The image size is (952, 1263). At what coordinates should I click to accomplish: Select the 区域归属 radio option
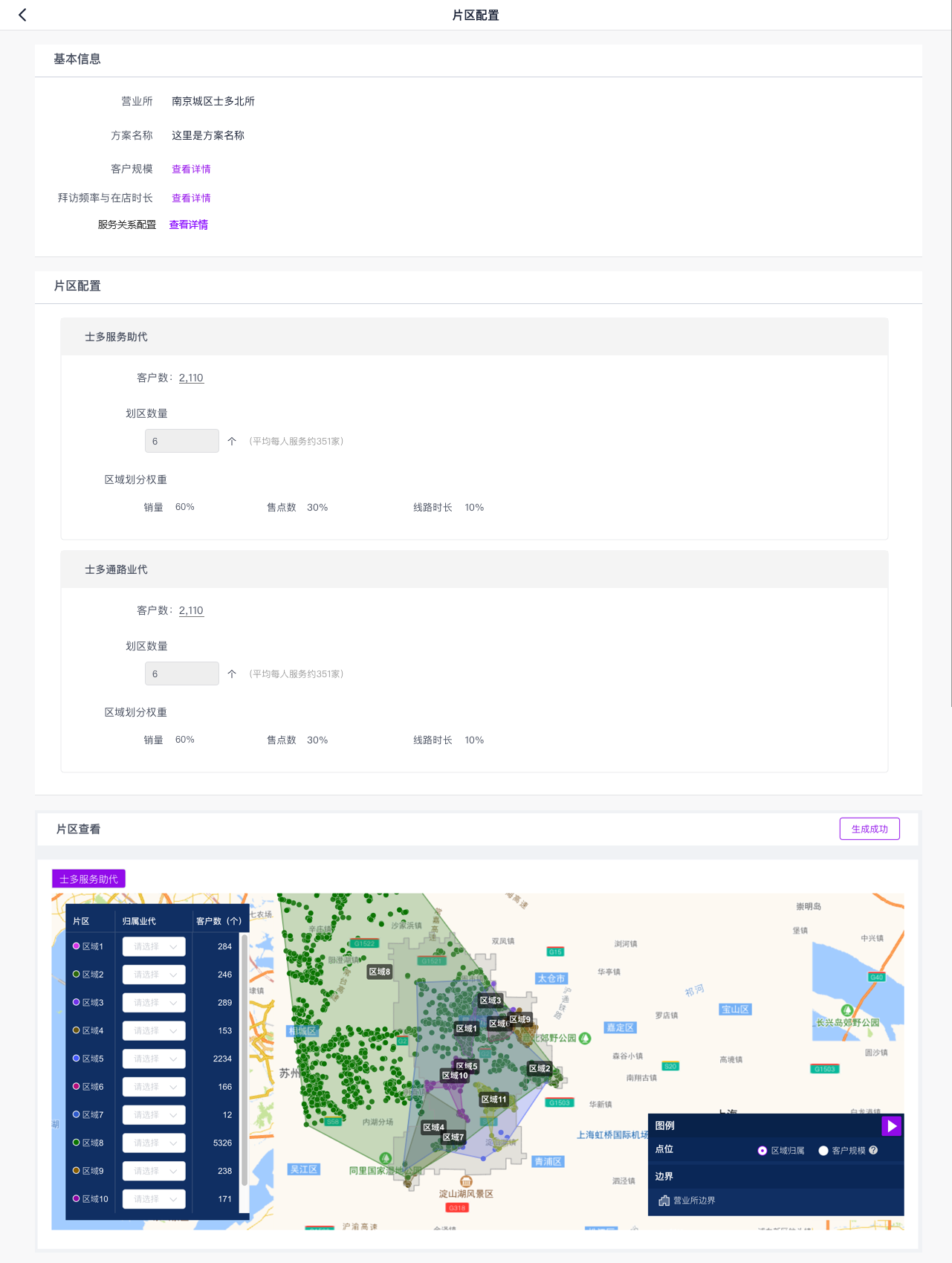[762, 1151]
